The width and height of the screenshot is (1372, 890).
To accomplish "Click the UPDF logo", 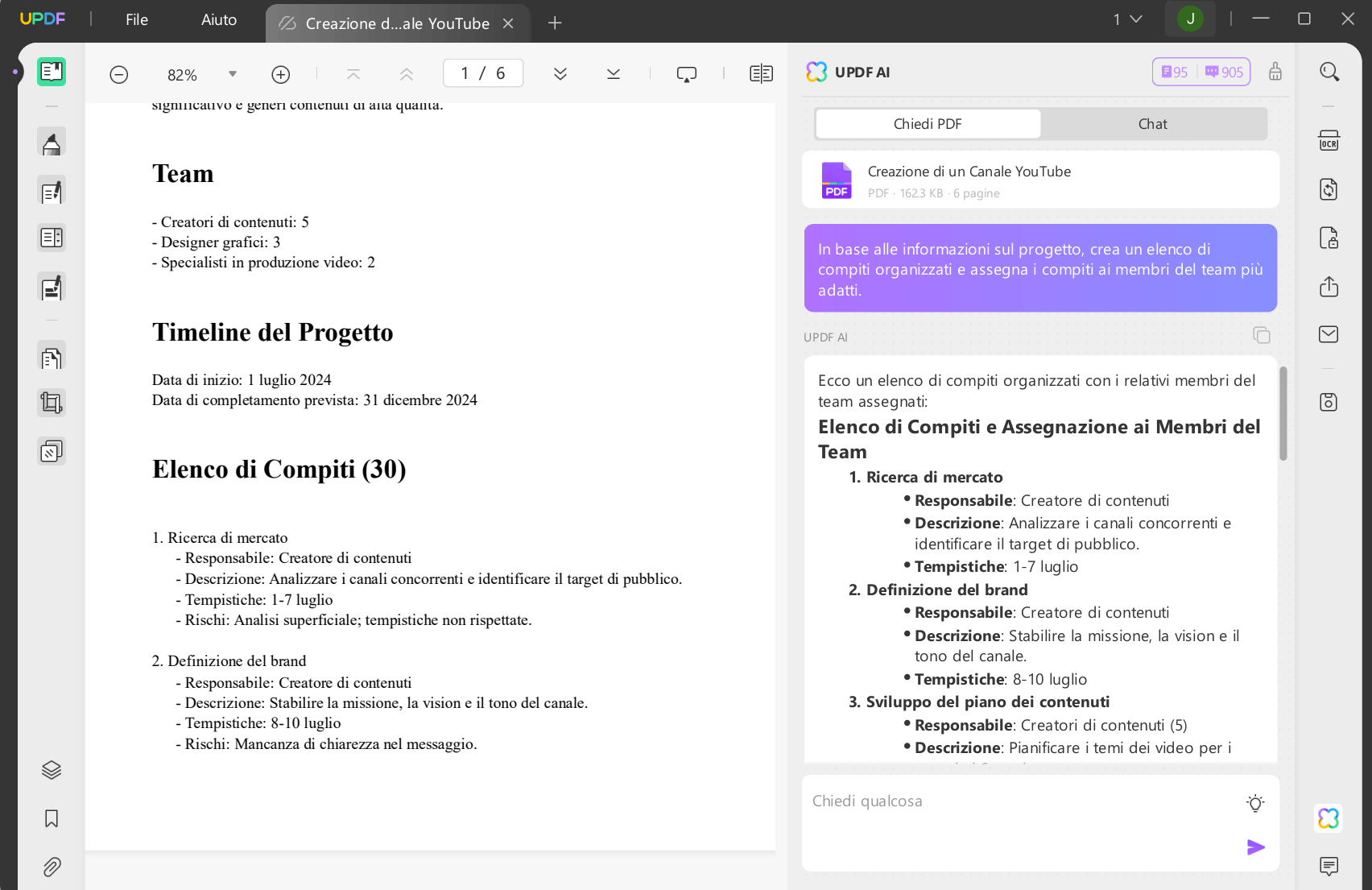I will pos(43,19).
